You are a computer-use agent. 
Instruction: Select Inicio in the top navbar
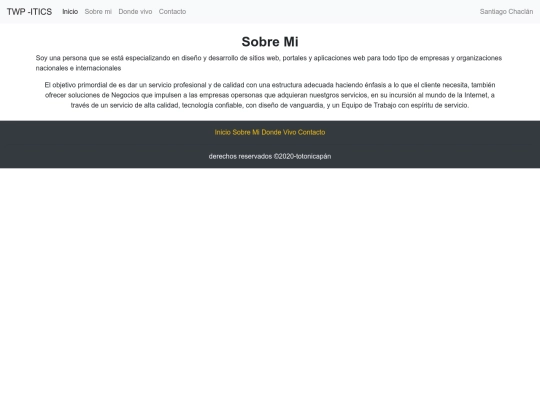(70, 12)
